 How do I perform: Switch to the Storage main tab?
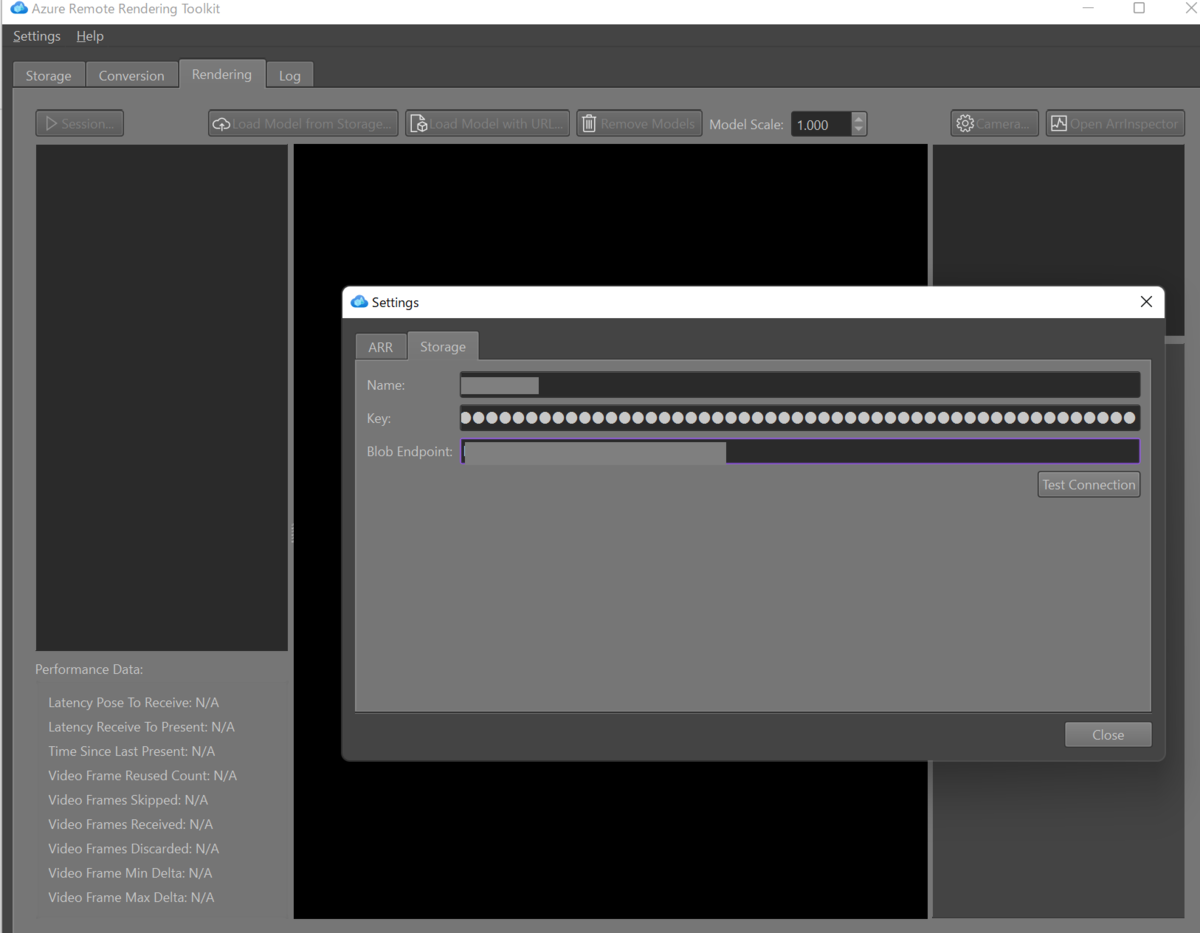point(49,75)
